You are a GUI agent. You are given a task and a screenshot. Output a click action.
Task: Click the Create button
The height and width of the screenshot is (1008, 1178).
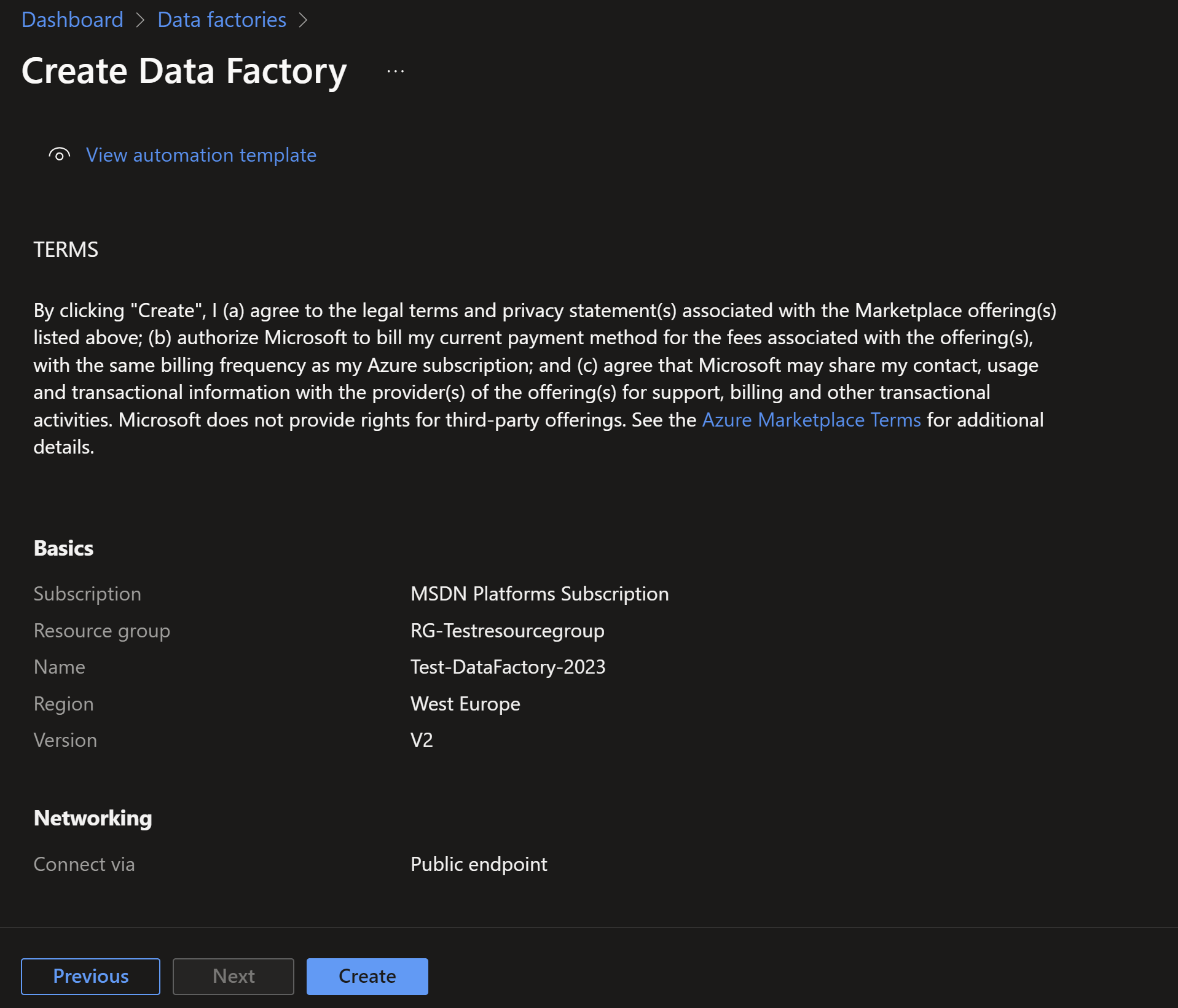[x=367, y=976]
